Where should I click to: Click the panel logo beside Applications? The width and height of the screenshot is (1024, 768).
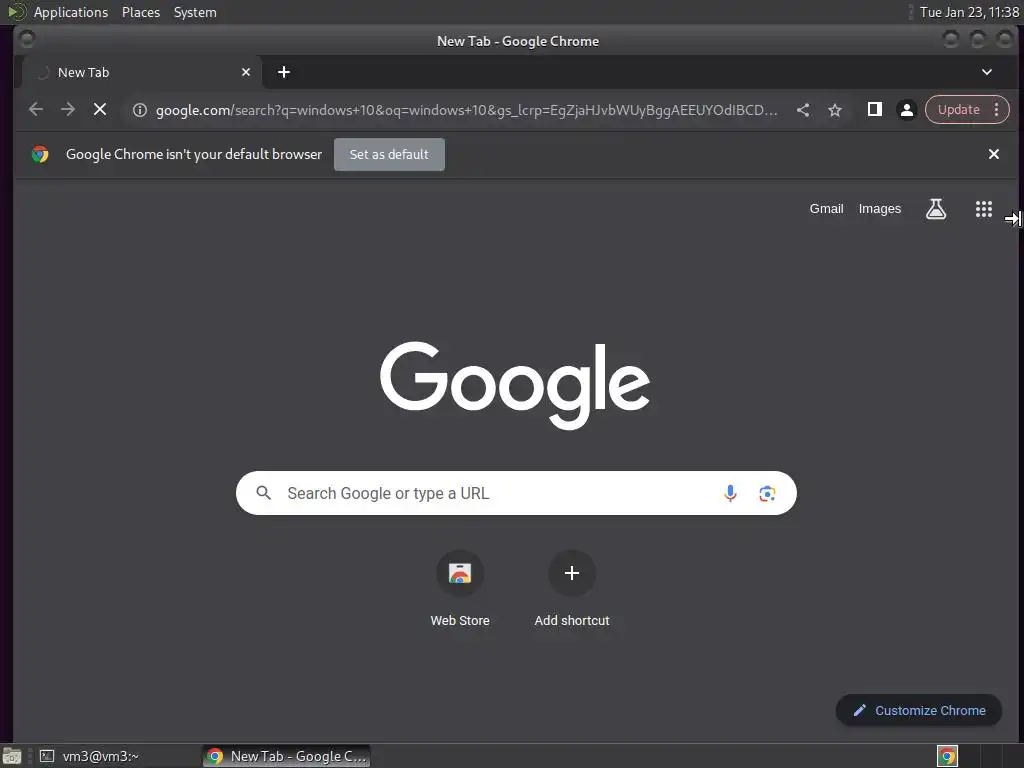[x=16, y=12]
